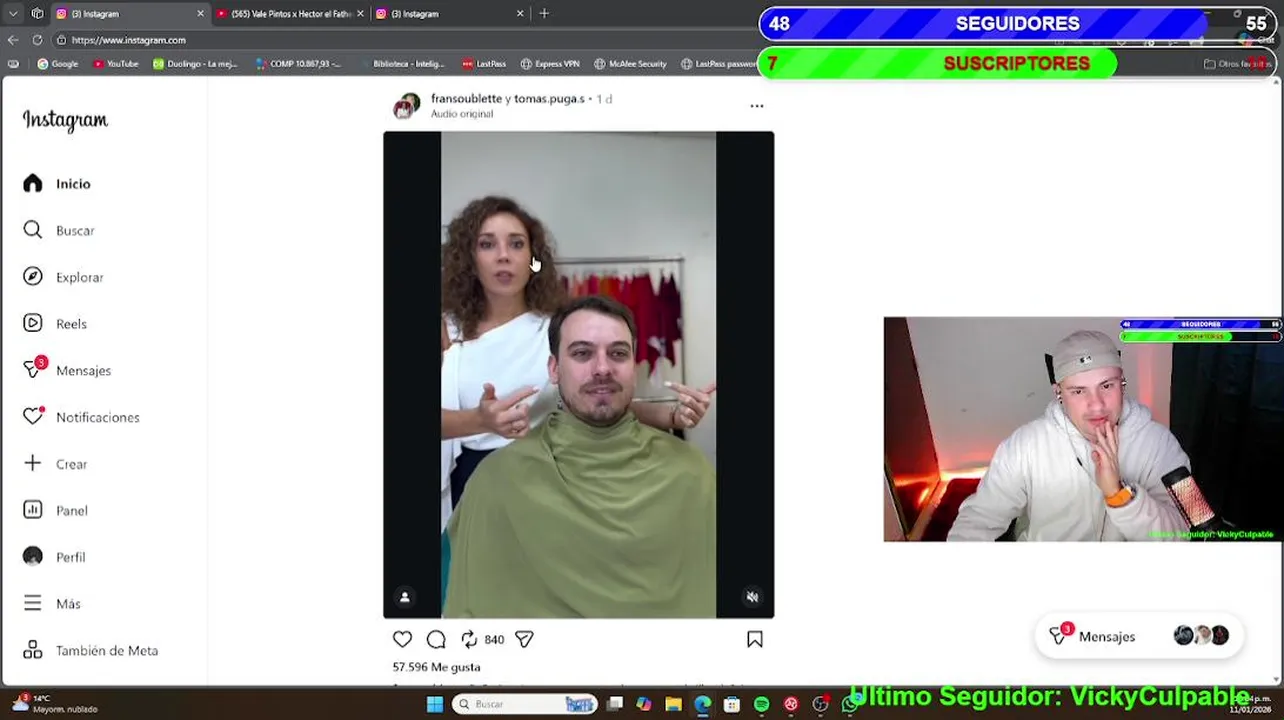Open the Inicio home icon in sidebar

click(x=33, y=184)
